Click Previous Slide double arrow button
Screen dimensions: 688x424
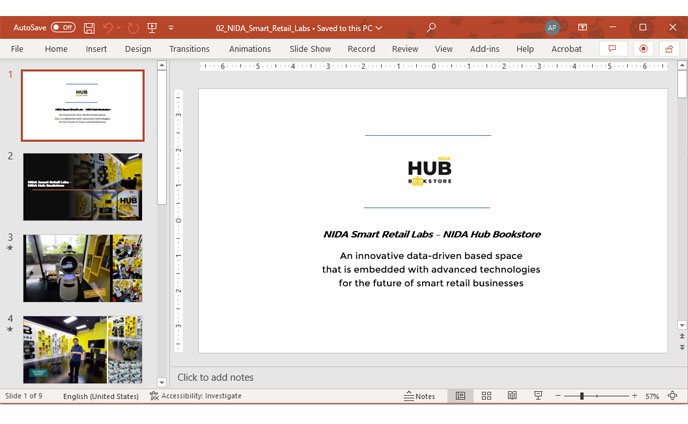tap(682, 336)
